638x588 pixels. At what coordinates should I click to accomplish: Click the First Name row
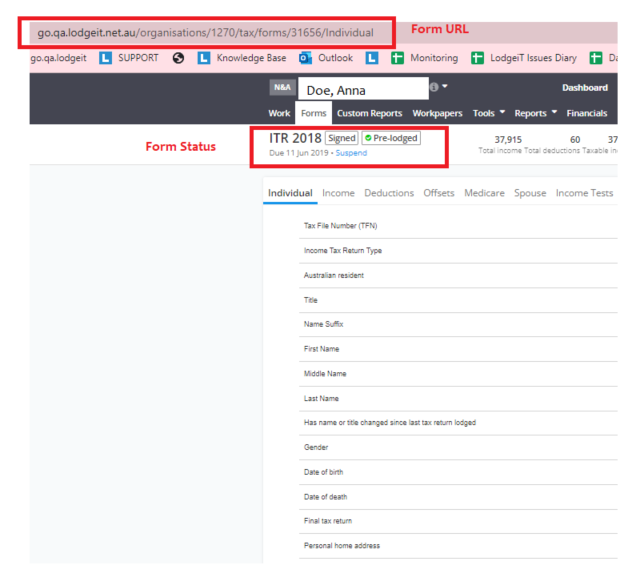tap(458, 349)
